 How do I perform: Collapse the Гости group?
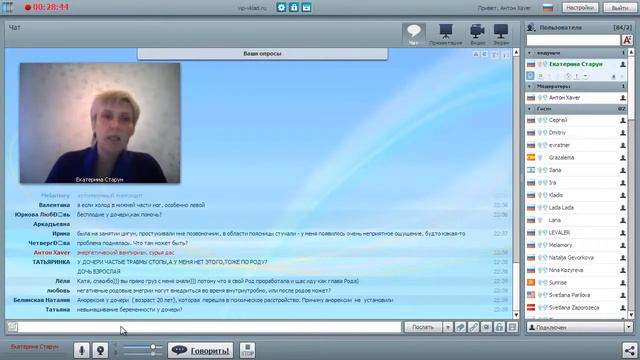click(530, 109)
